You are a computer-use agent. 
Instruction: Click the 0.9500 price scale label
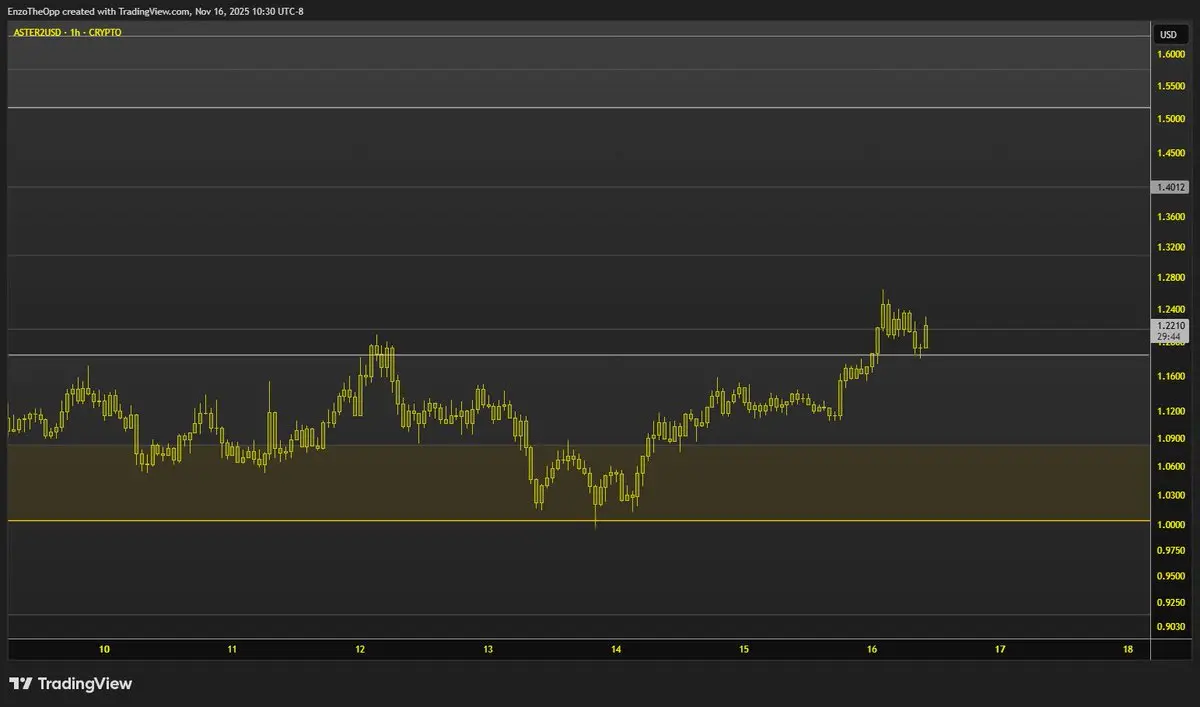[x=1171, y=577]
